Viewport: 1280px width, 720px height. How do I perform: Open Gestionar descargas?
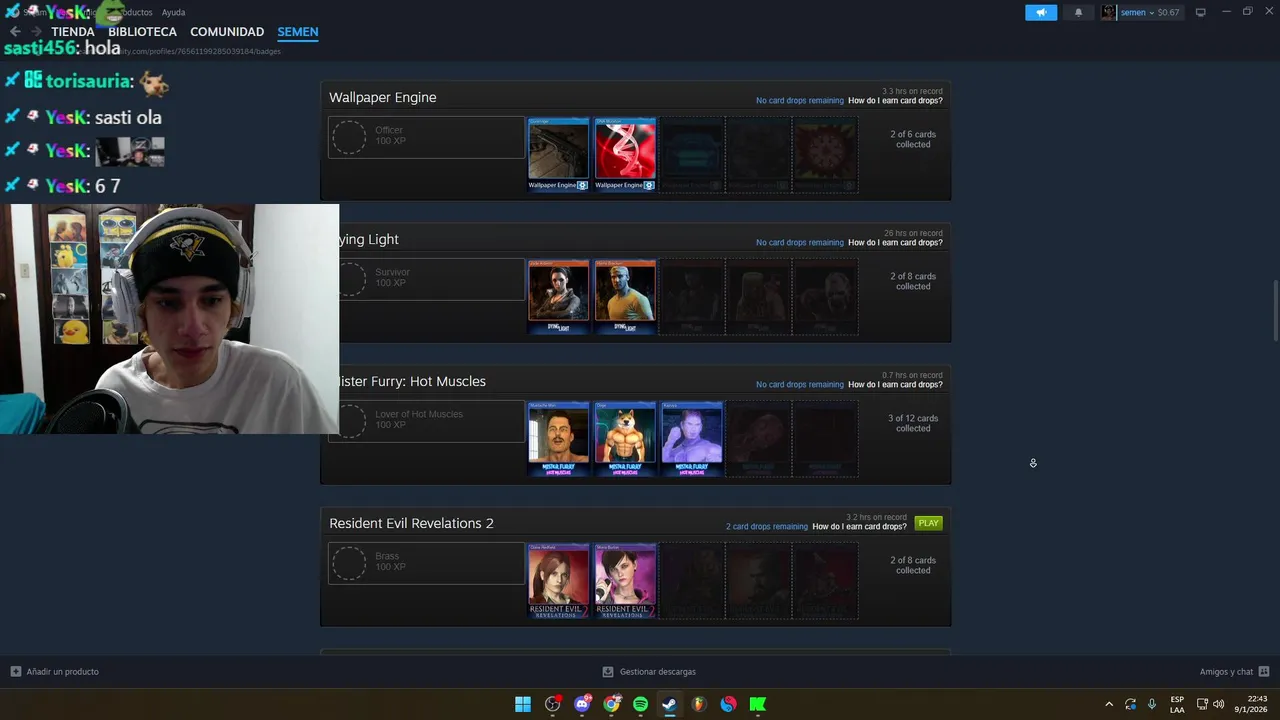click(x=649, y=672)
